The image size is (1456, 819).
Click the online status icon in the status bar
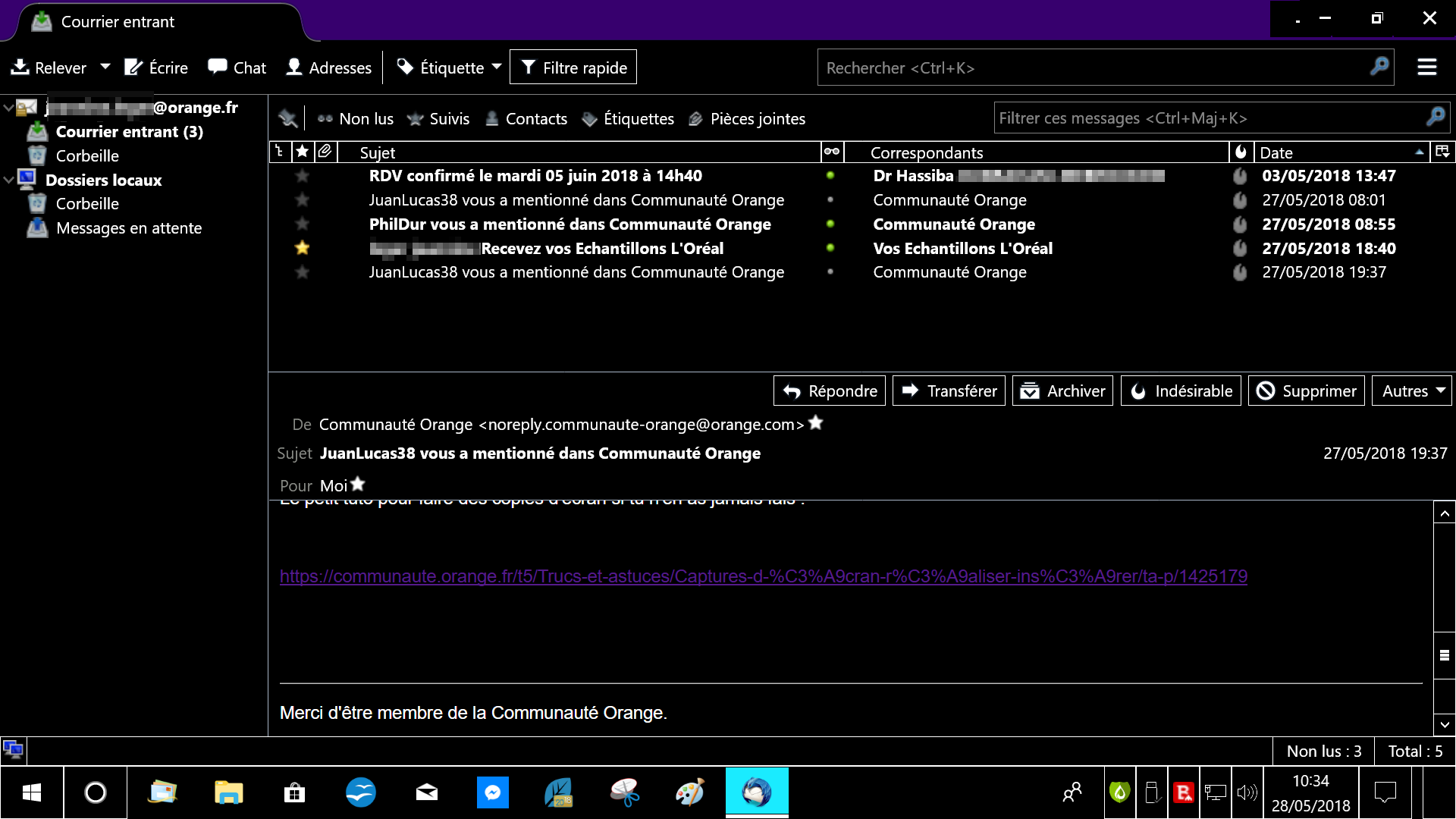(x=13, y=751)
